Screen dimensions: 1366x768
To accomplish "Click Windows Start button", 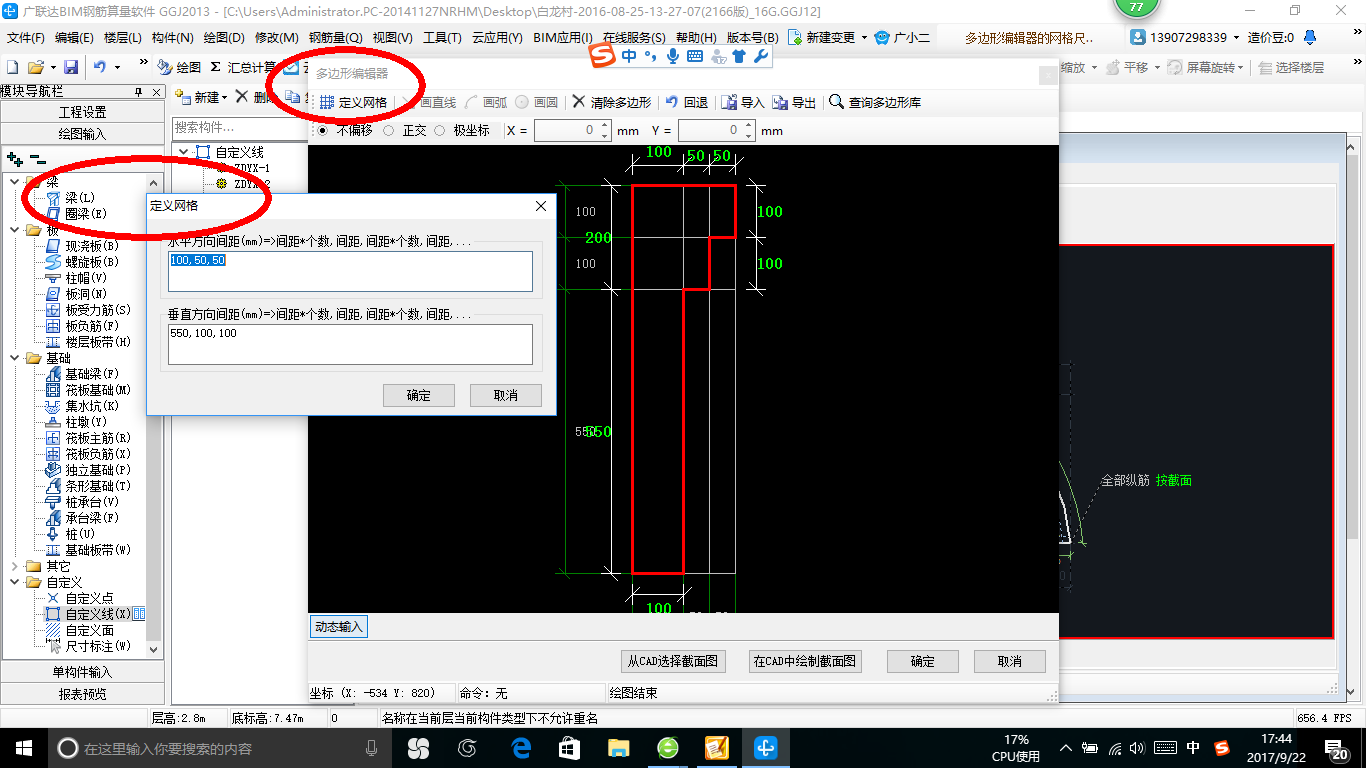I will click(x=23, y=748).
